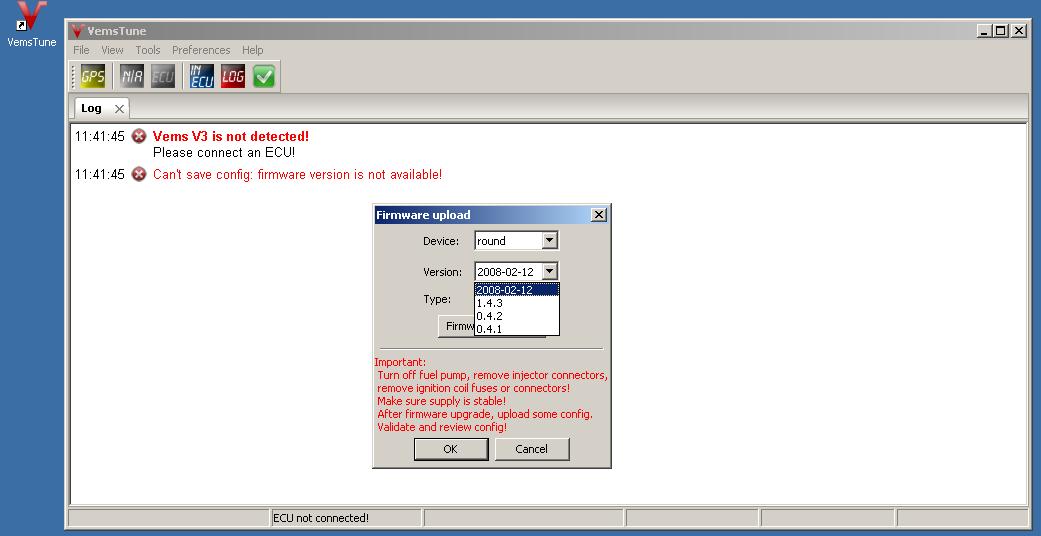Click the 'Vems V3 is not detected!' message

pyautogui.click(x=230, y=136)
